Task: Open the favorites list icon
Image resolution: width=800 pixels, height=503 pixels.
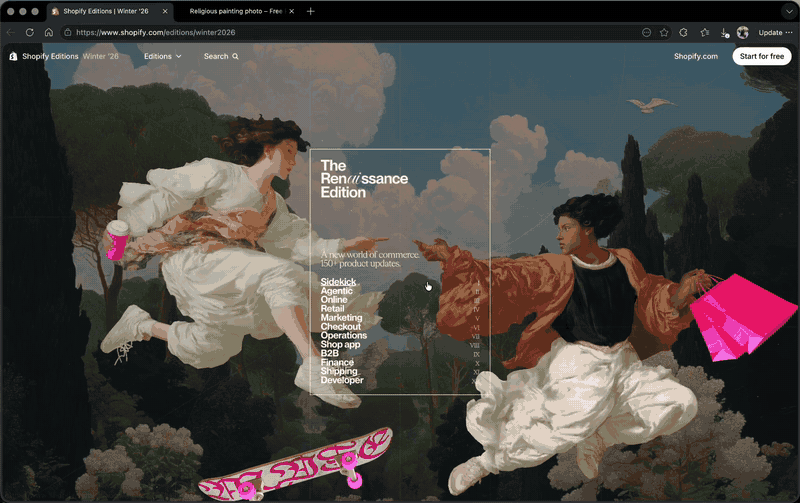Action: tap(705, 32)
